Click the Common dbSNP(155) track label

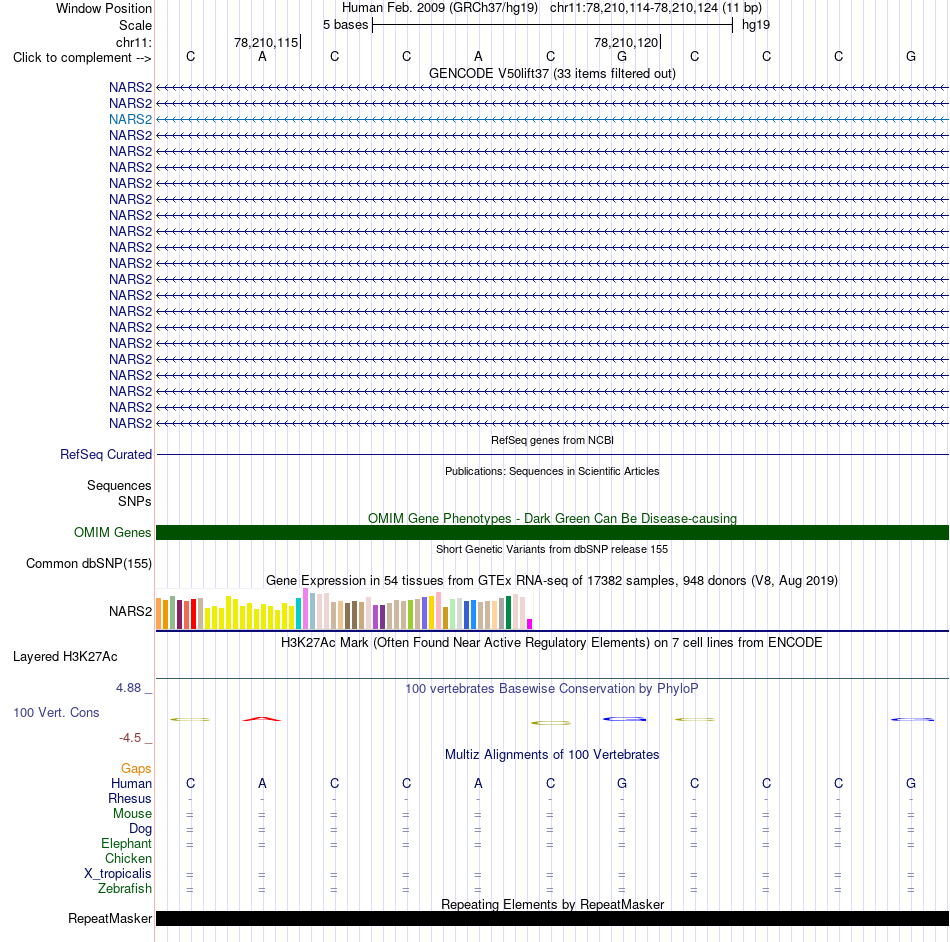(88, 563)
